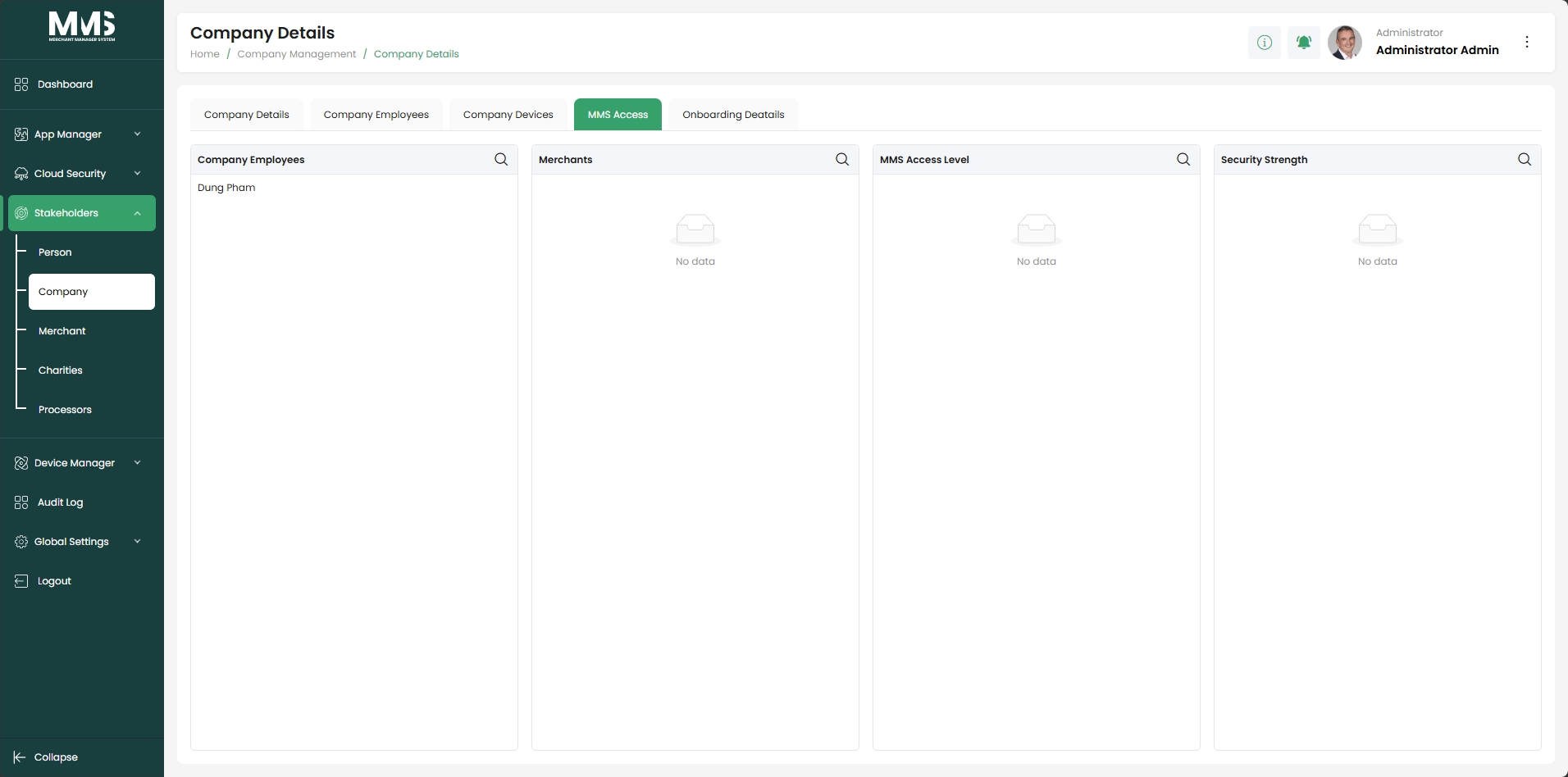Viewport: 1568px width, 777px height.
Task: Expand the Device Manager chevron
Action: click(137, 463)
